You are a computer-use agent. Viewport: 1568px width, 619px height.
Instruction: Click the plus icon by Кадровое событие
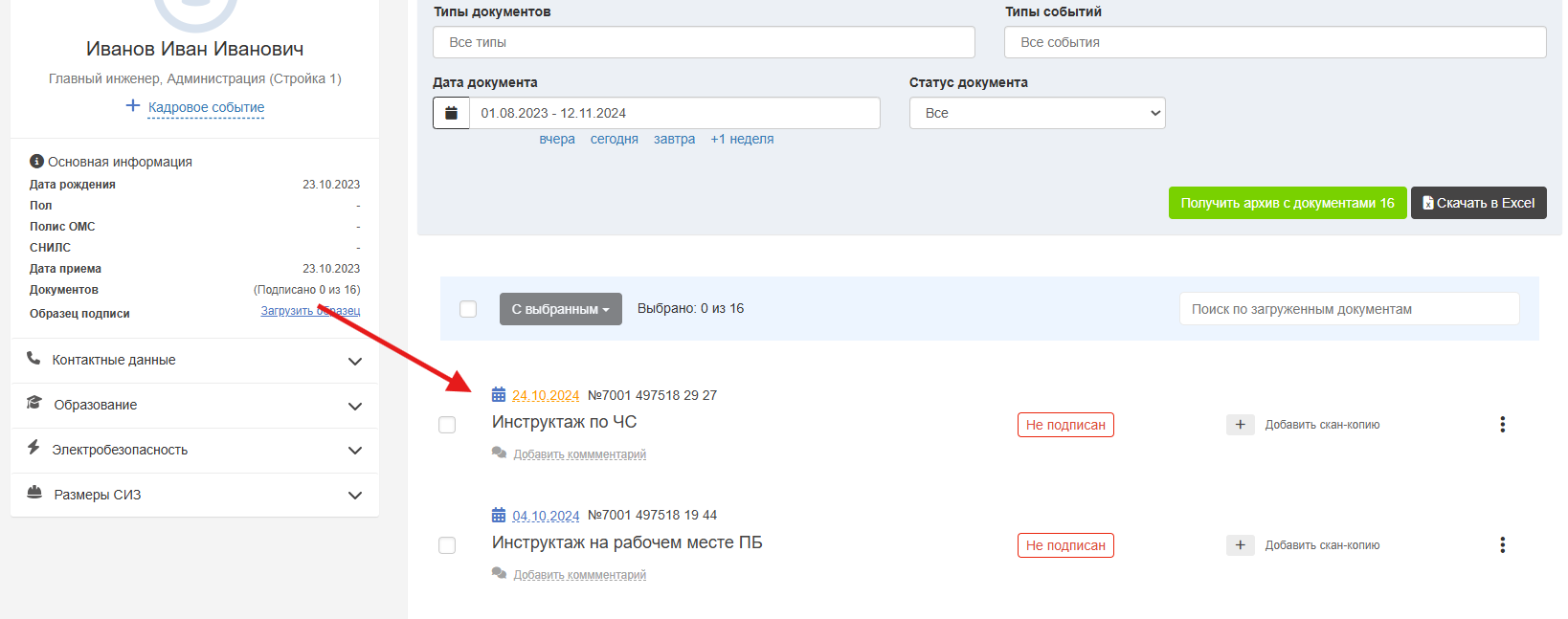(x=133, y=105)
